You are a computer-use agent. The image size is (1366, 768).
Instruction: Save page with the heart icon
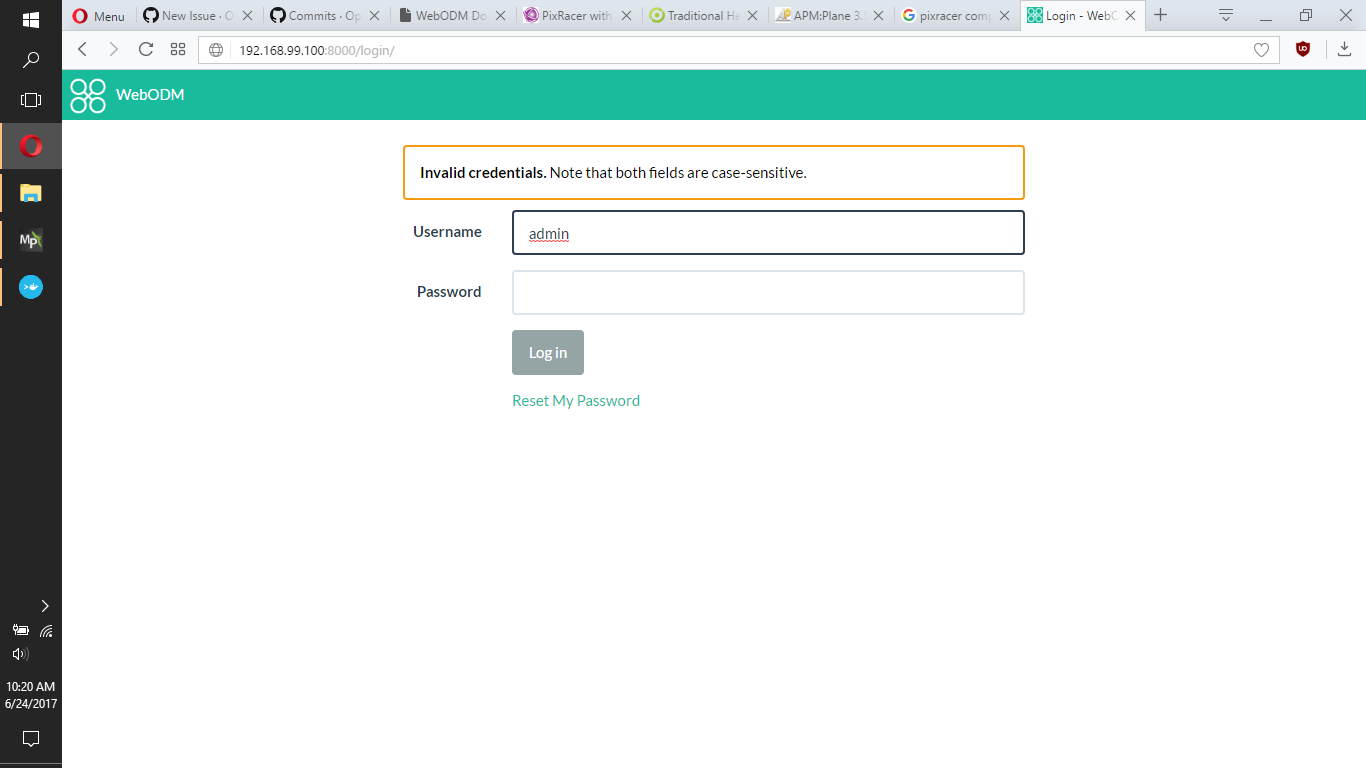tap(1261, 48)
